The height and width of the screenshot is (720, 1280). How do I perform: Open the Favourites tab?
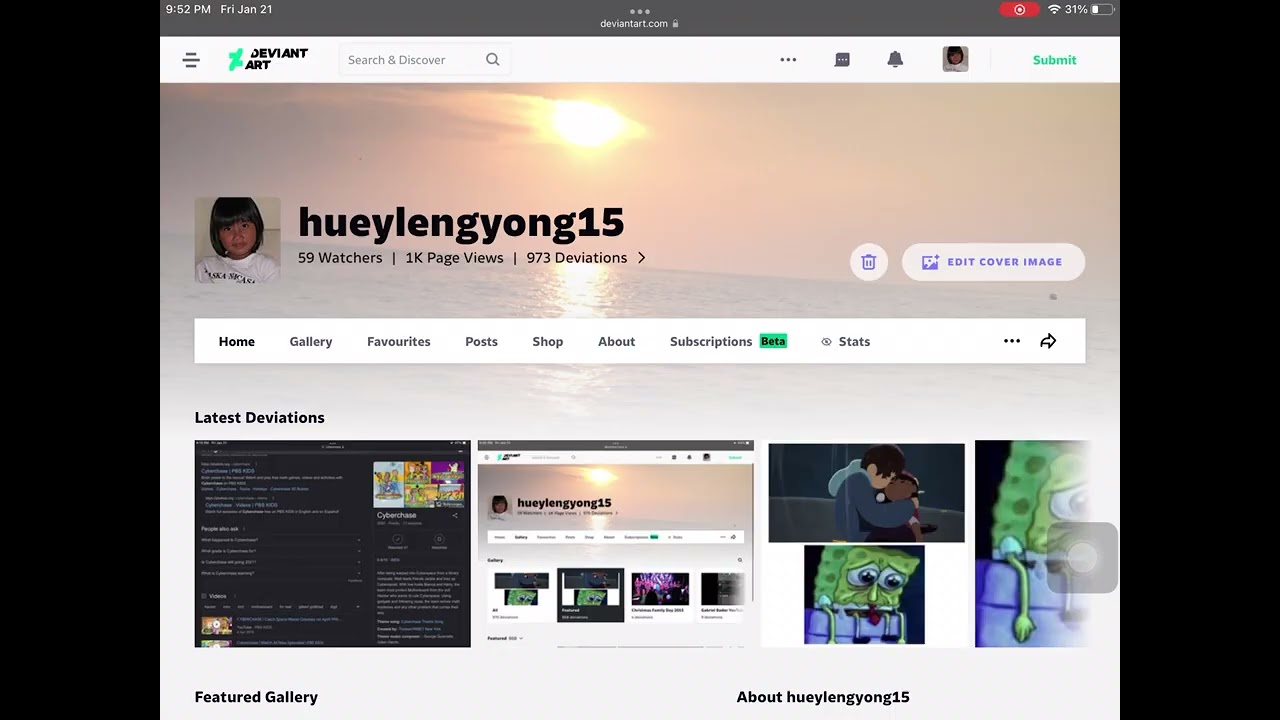[399, 341]
